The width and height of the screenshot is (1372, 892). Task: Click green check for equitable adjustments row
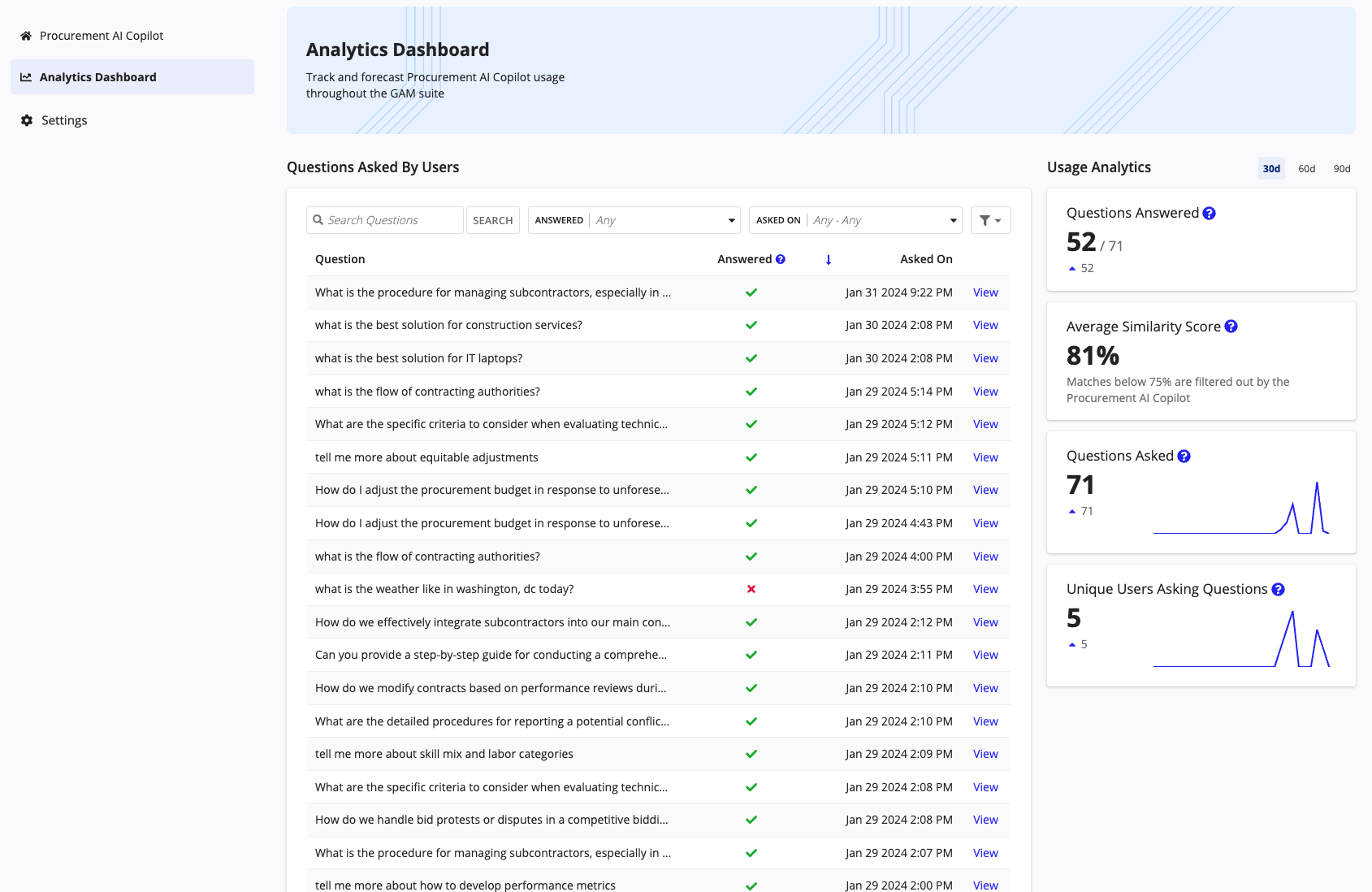pos(751,457)
